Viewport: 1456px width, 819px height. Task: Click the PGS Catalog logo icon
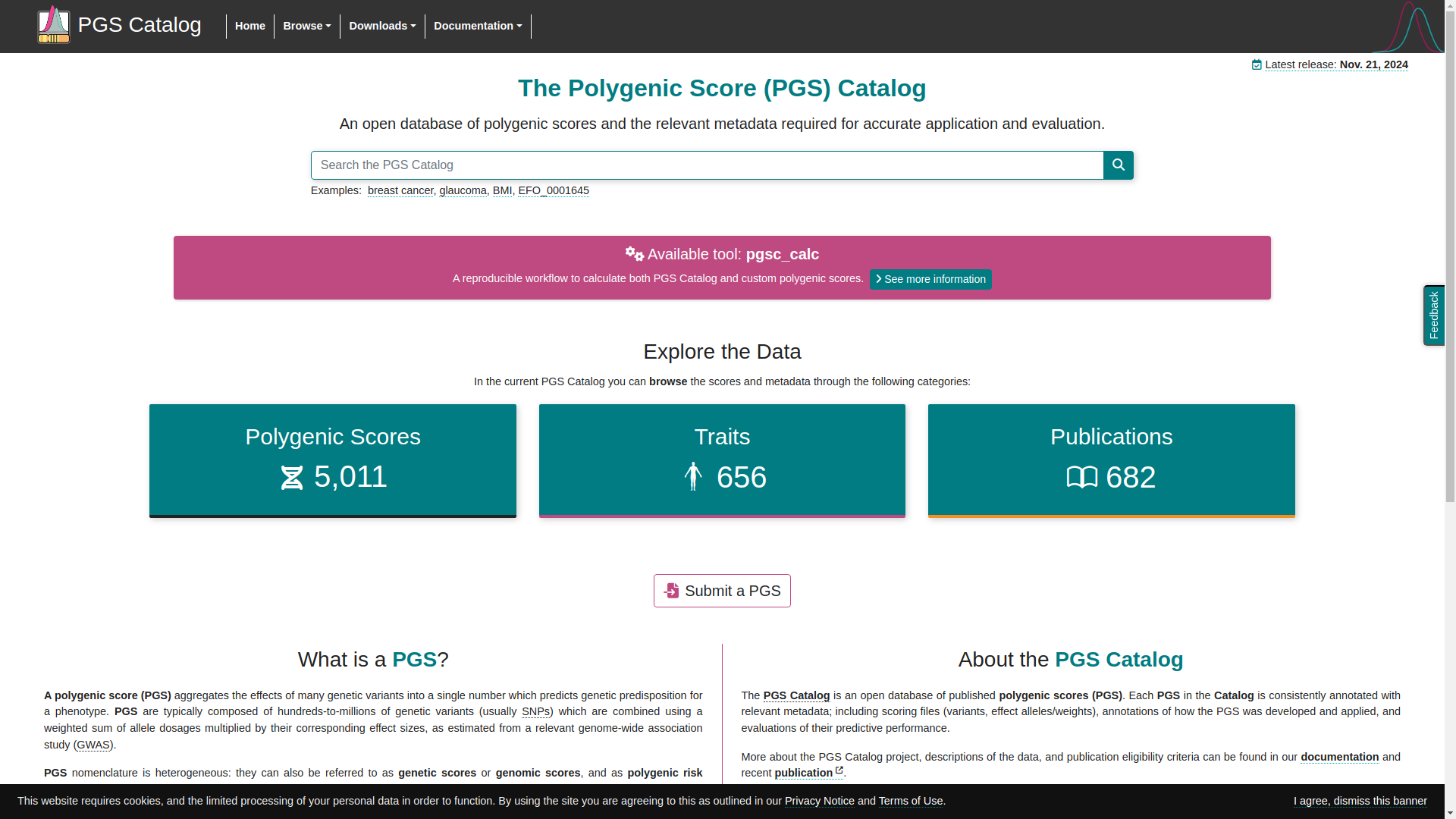pos(54,25)
